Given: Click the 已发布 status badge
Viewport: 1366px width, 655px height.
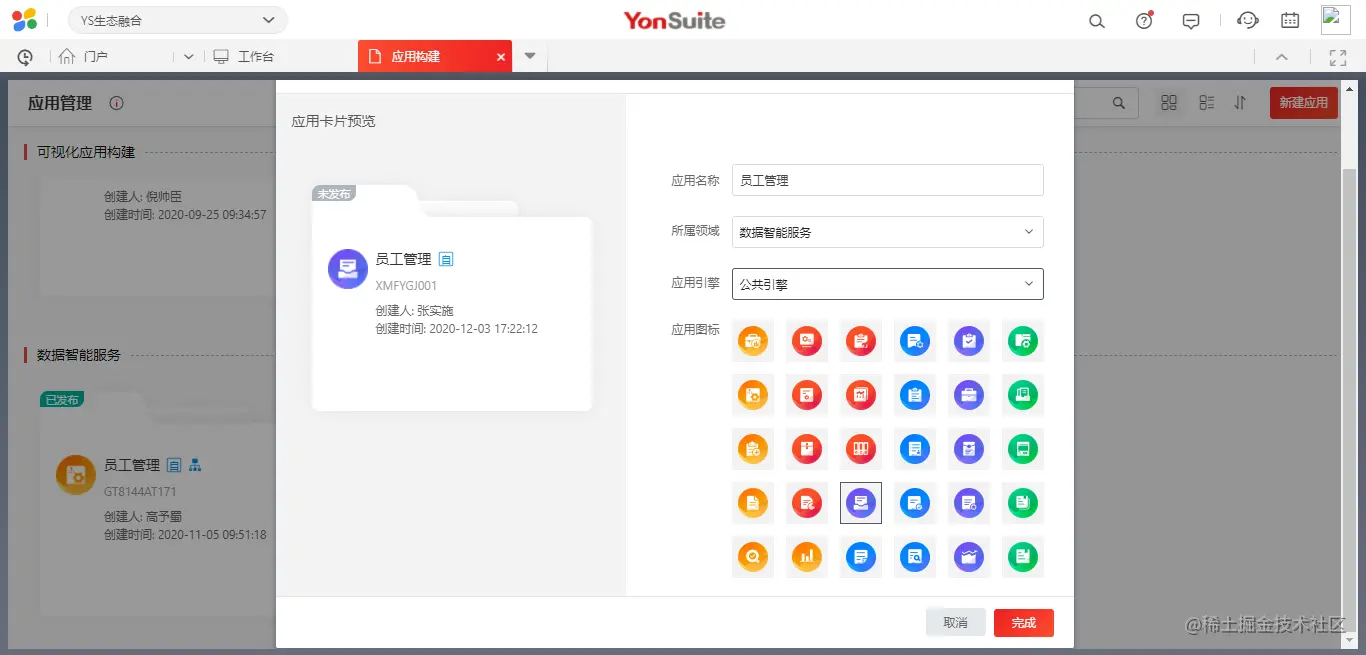Looking at the screenshot, I should (x=63, y=400).
